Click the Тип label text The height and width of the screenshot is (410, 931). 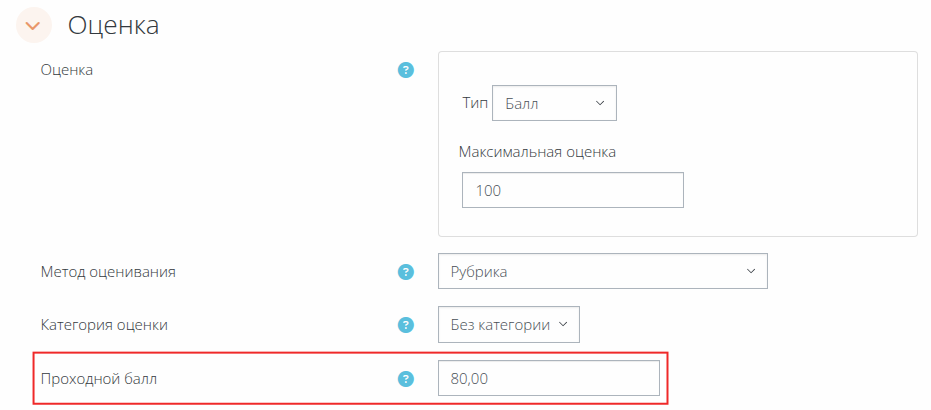(x=474, y=103)
